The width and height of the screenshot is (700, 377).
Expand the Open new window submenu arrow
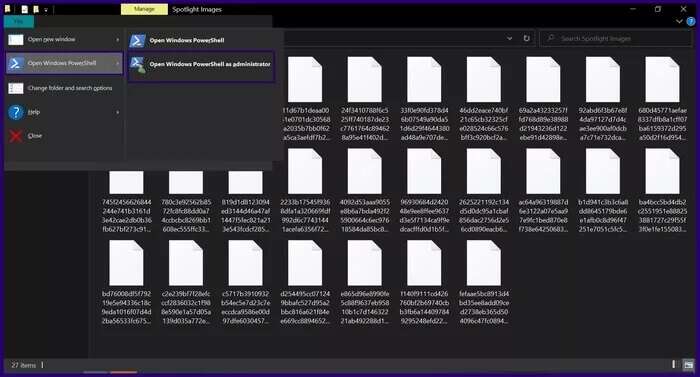[117, 40]
